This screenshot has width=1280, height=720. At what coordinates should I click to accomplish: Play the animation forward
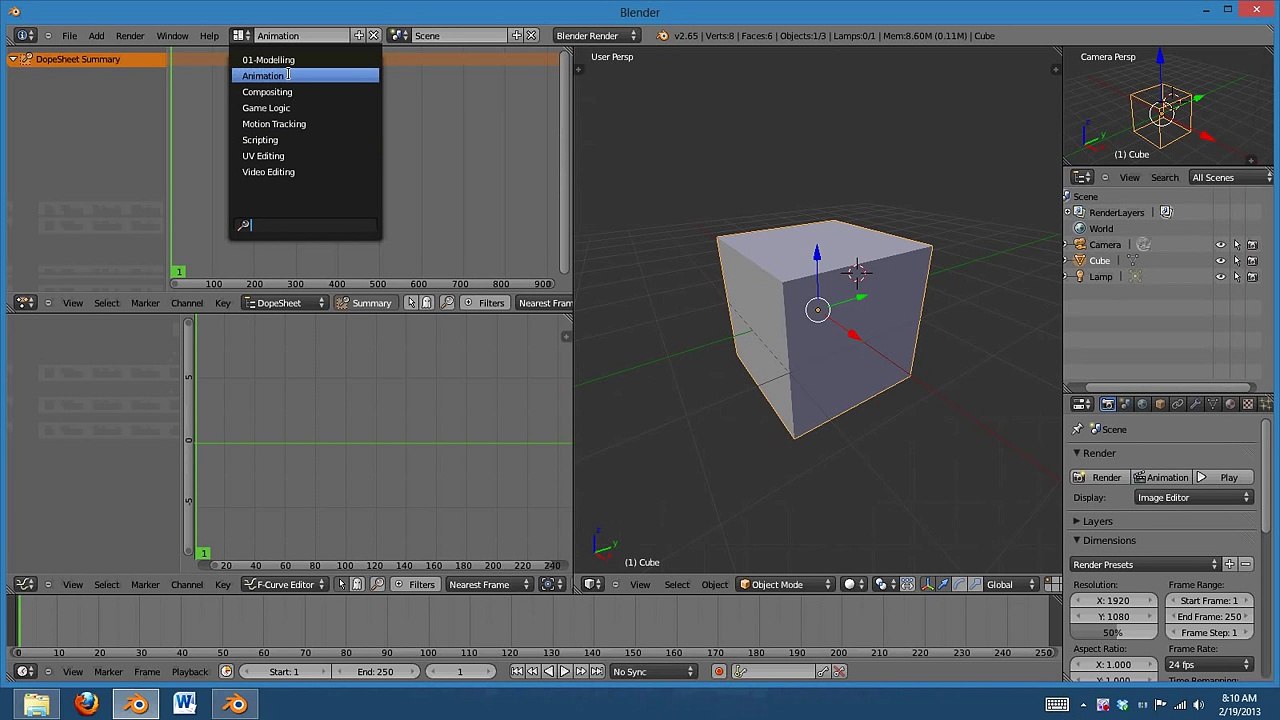point(565,672)
